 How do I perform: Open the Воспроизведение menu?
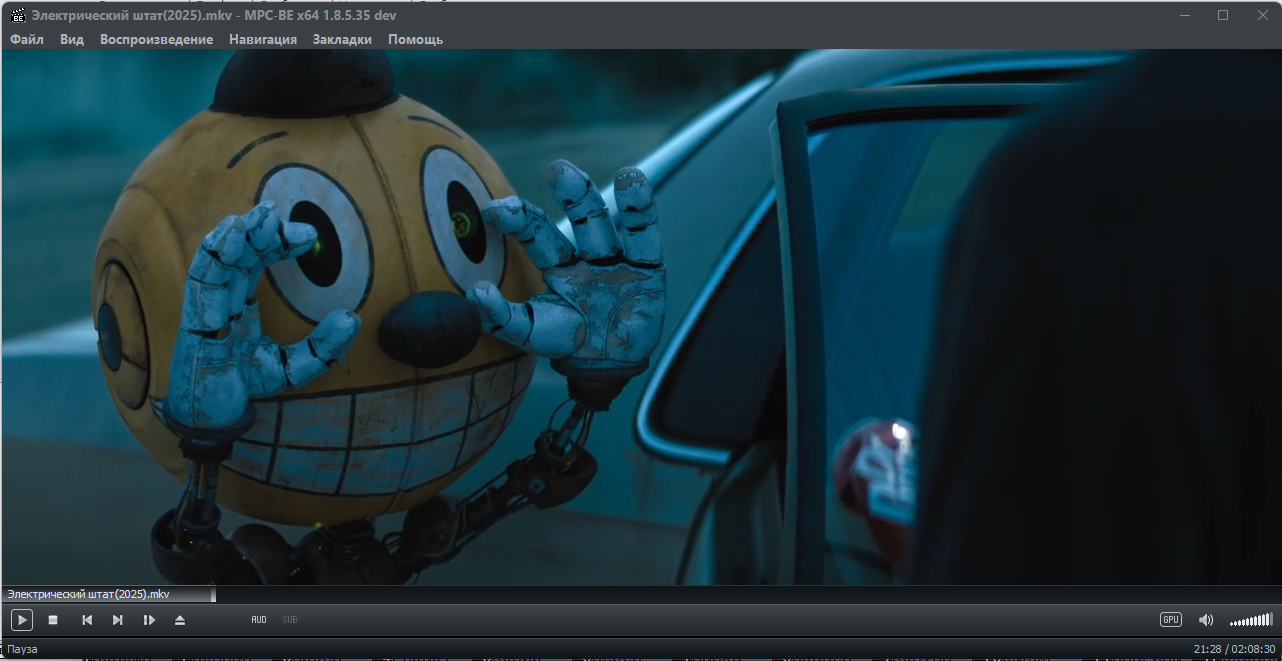point(156,40)
